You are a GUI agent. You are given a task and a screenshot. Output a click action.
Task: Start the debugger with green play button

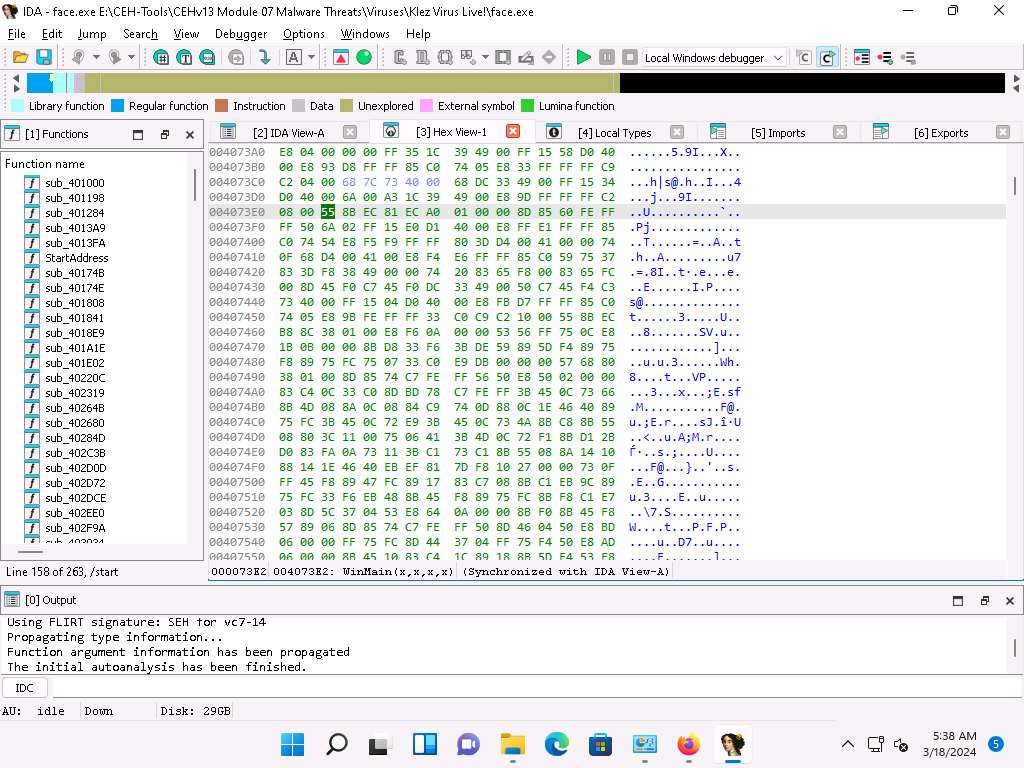tap(584, 58)
